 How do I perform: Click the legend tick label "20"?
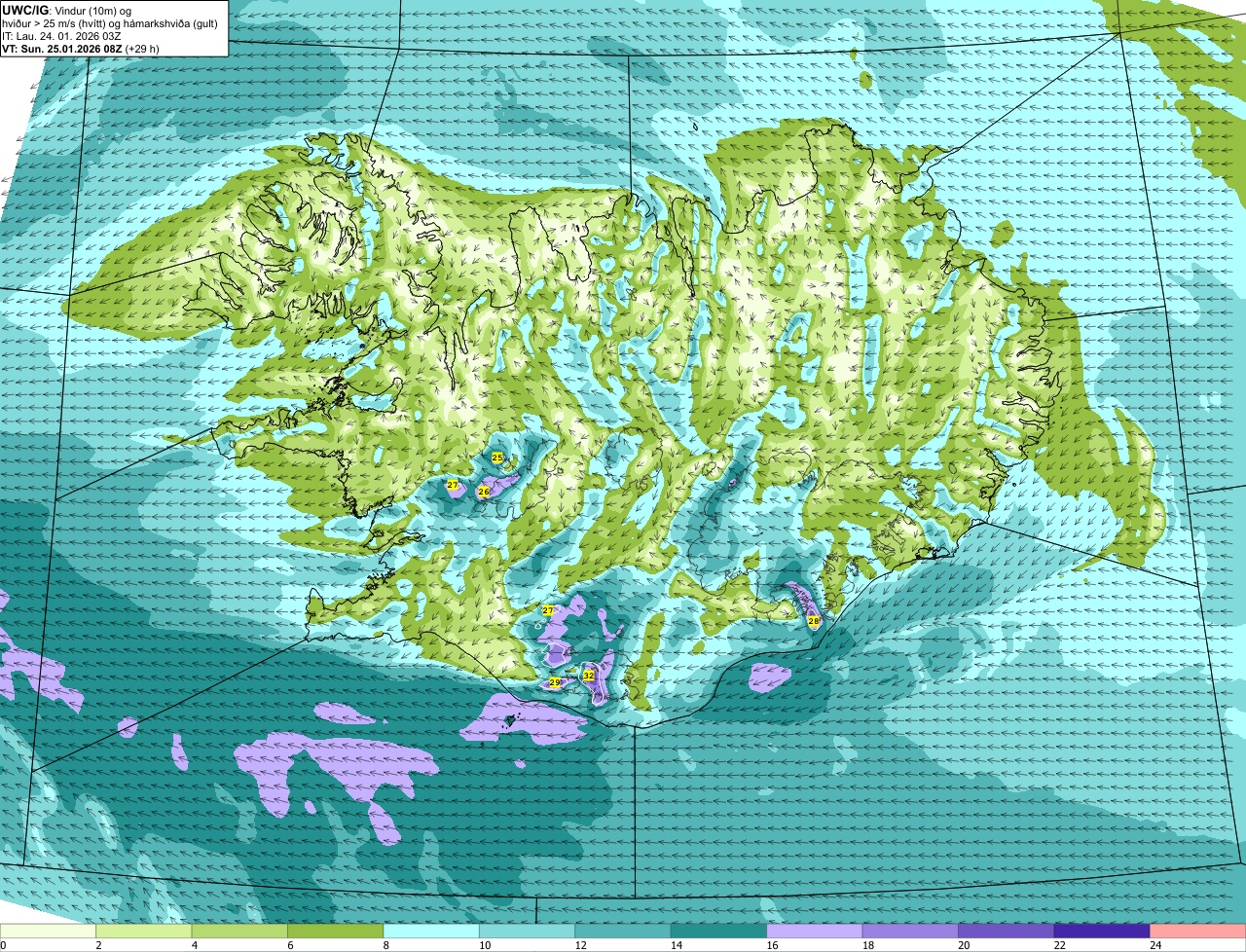coord(963,944)
